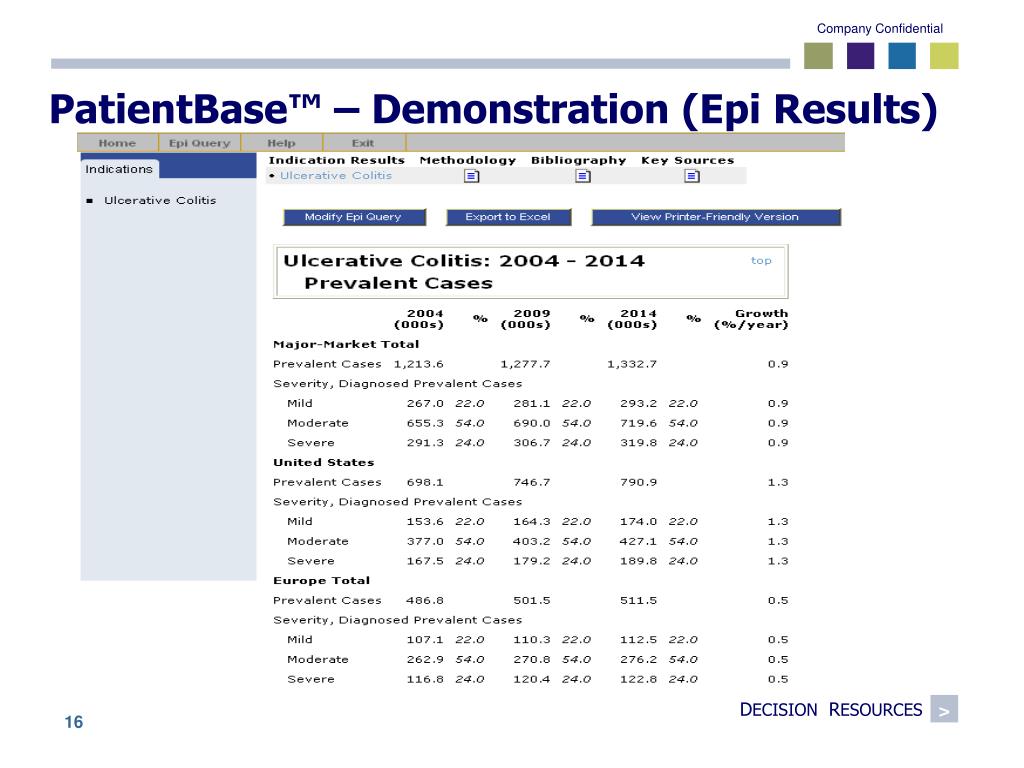Select the 1,332.7 value for 2014
Image resolution: width=1024 pixels, height=768 pixels.
point(632,364)
